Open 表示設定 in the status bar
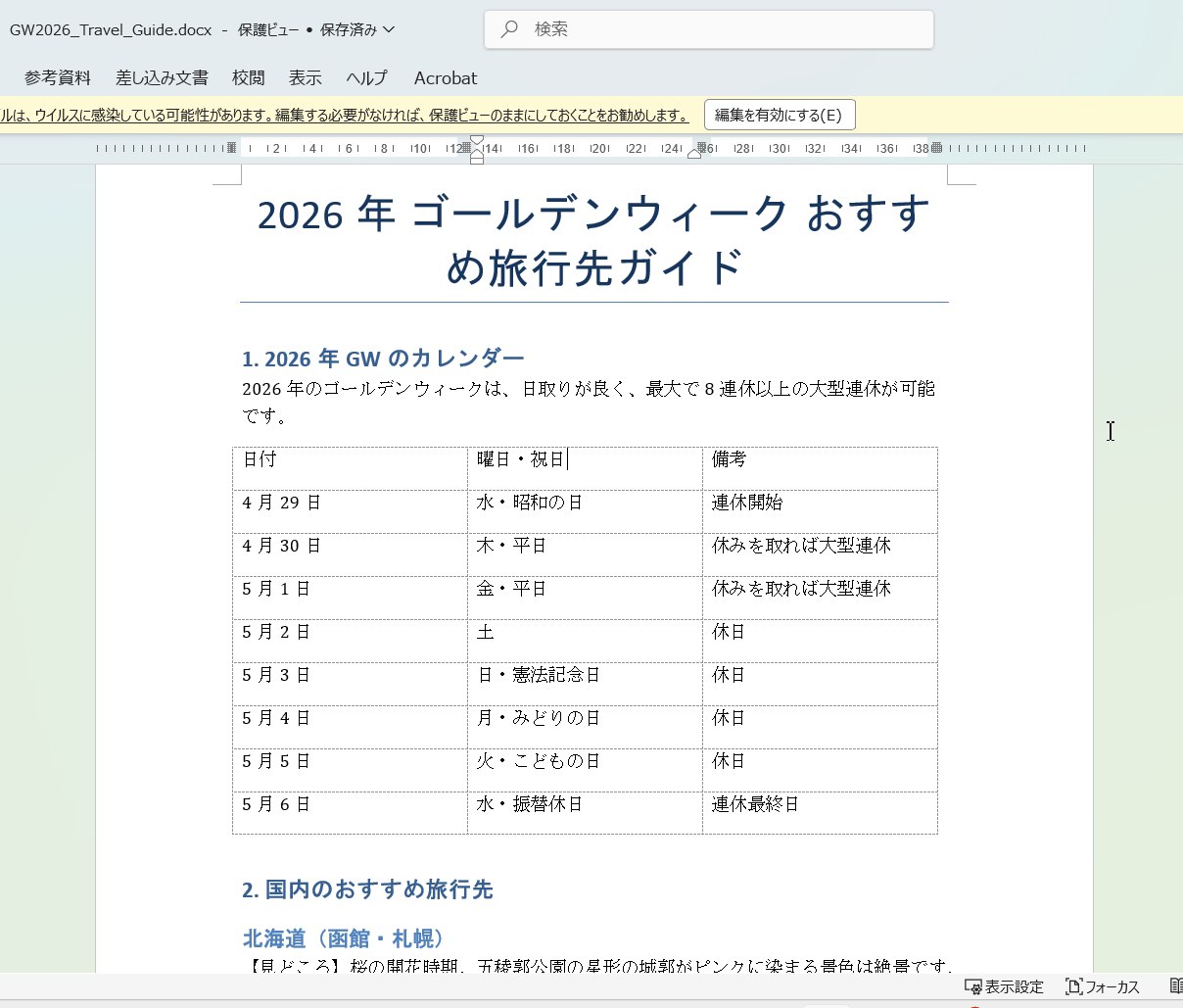This screenshot has height=1008, width=1183. 1005,987
